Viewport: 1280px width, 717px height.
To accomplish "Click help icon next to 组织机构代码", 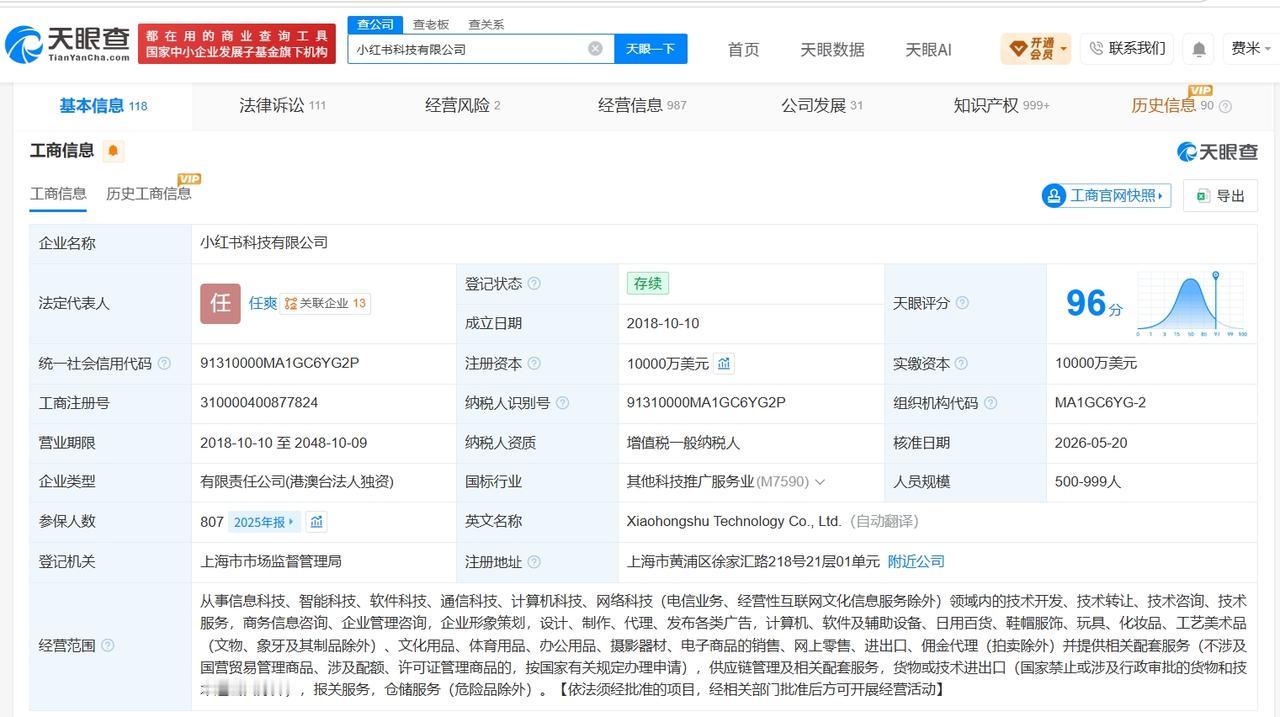I will tap(990, 403).
